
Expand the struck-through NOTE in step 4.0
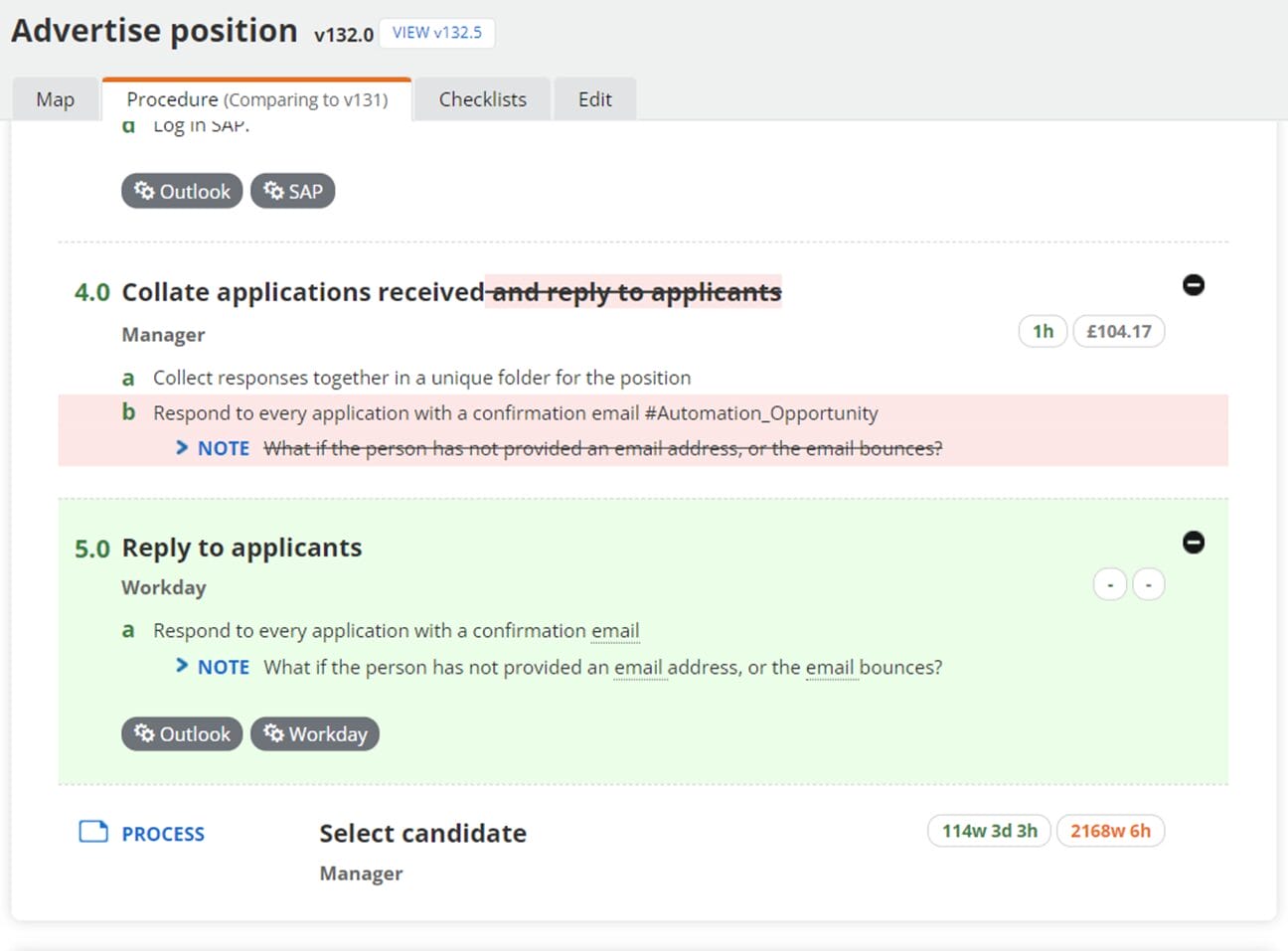point(182,447)
